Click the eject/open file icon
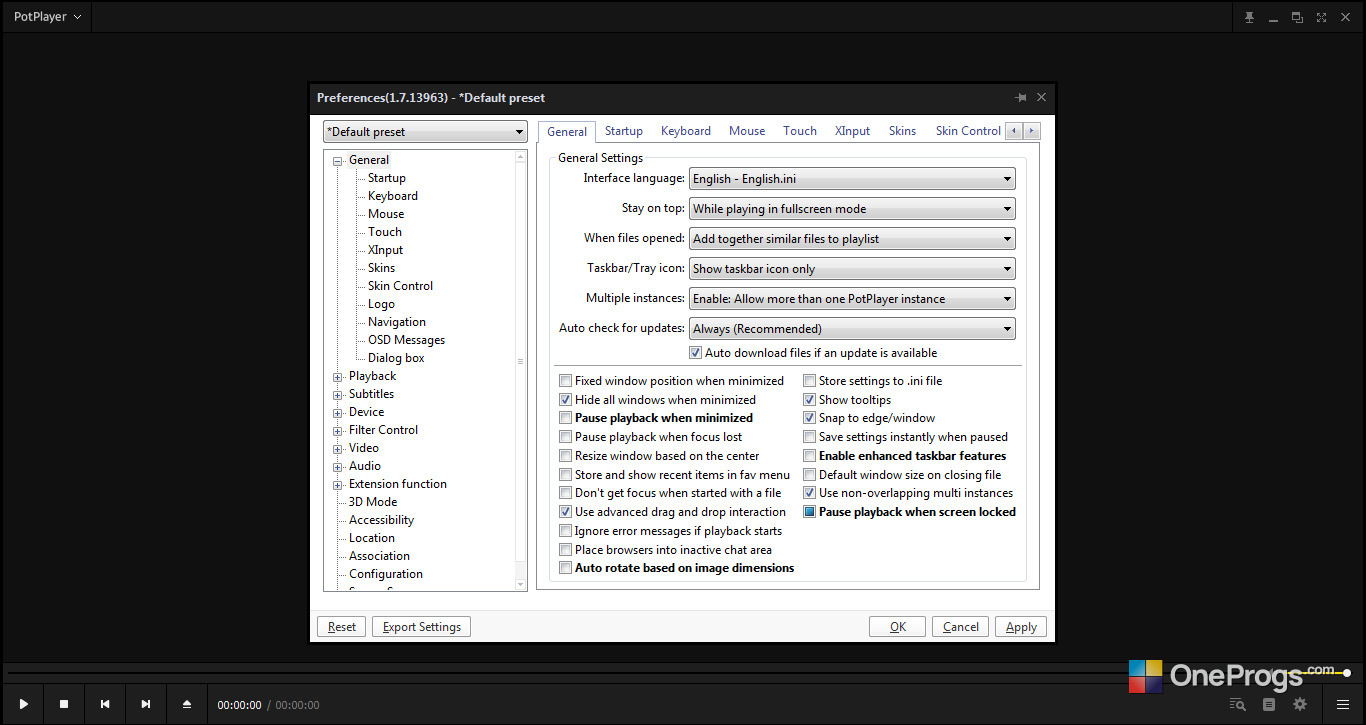Viewport: 1366px width, 725px height. tap(187, 704)
